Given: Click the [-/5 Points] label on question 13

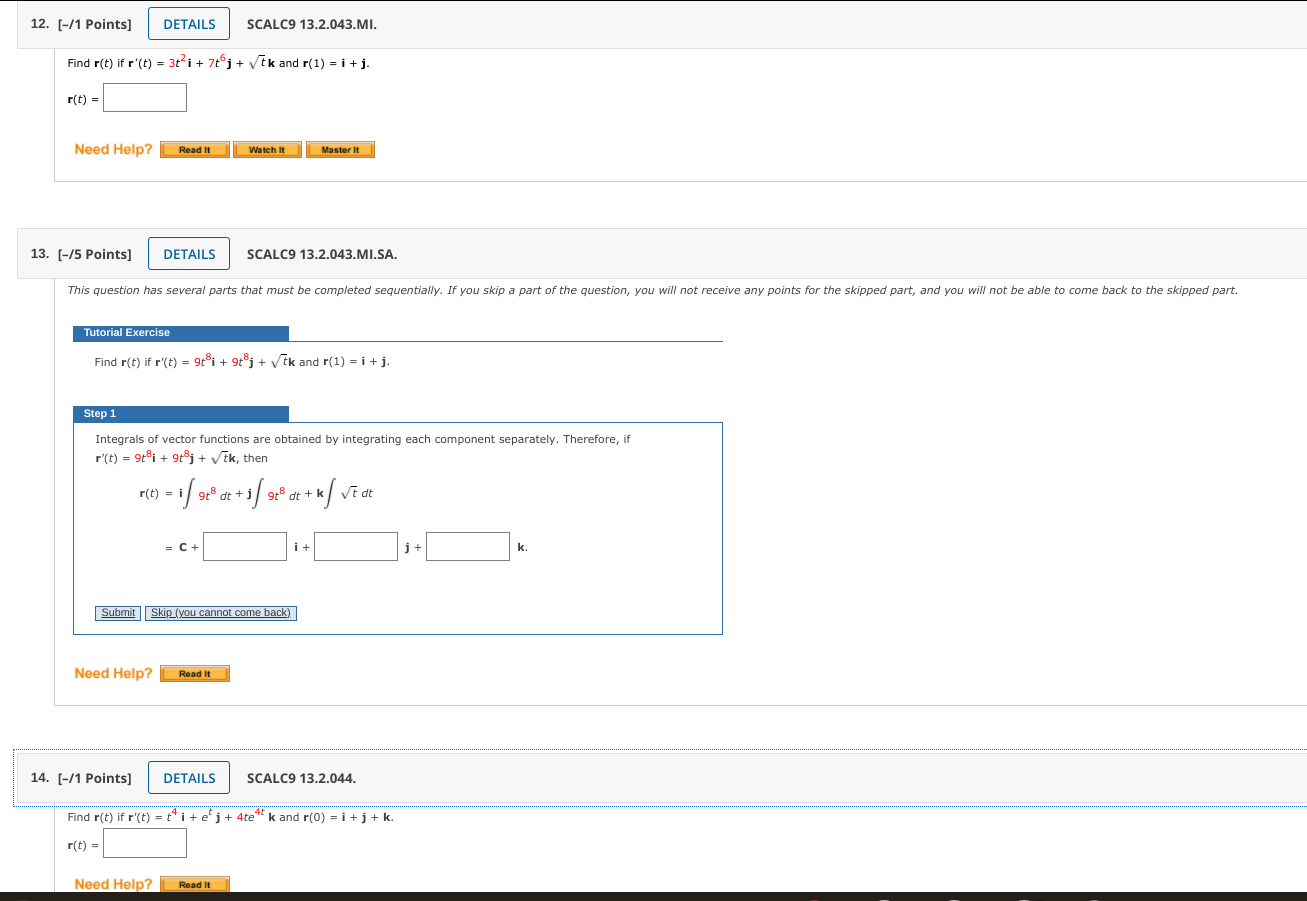Looking at the screenshot, I should coord(95,254).
